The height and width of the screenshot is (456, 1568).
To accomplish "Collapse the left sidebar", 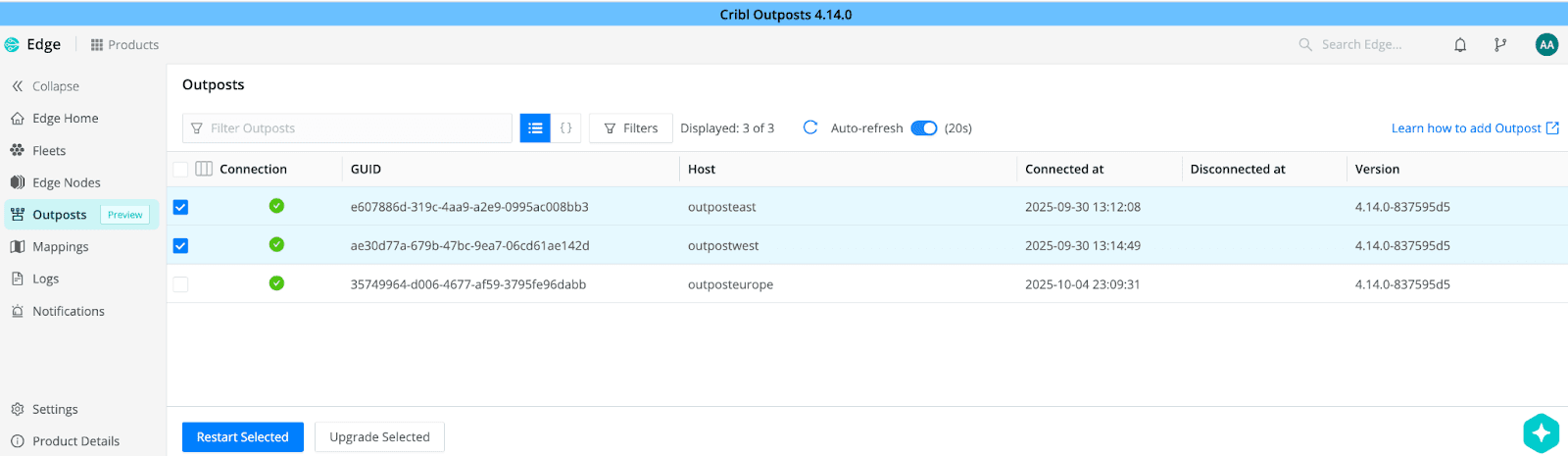I will (x=46, y=86).
